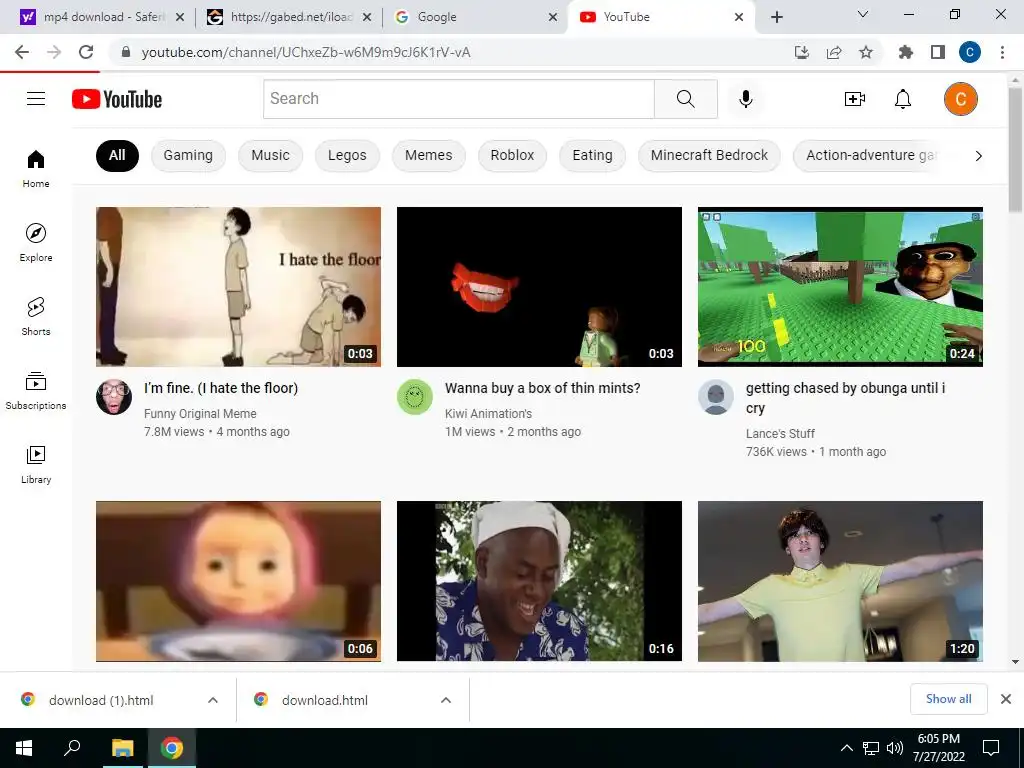Open Chrome three-dot menu
1024x768 pixels.
point(1002,52)
